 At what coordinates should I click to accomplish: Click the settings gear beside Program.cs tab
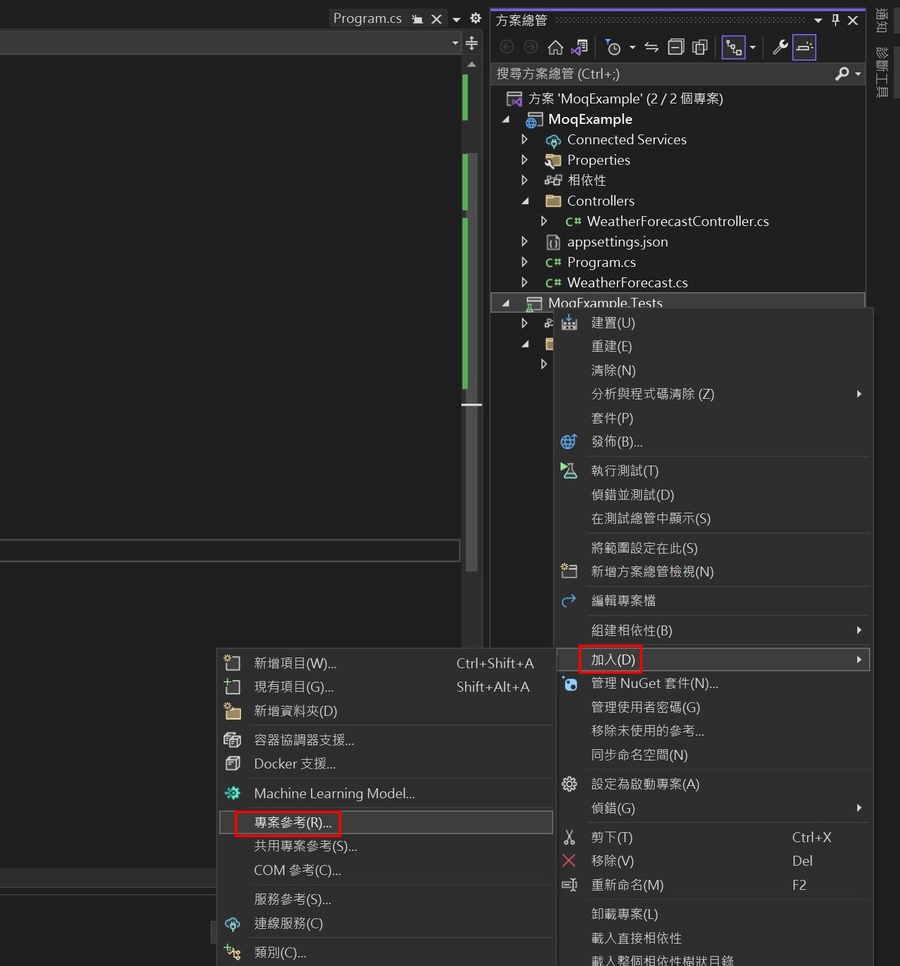point(475,19)
